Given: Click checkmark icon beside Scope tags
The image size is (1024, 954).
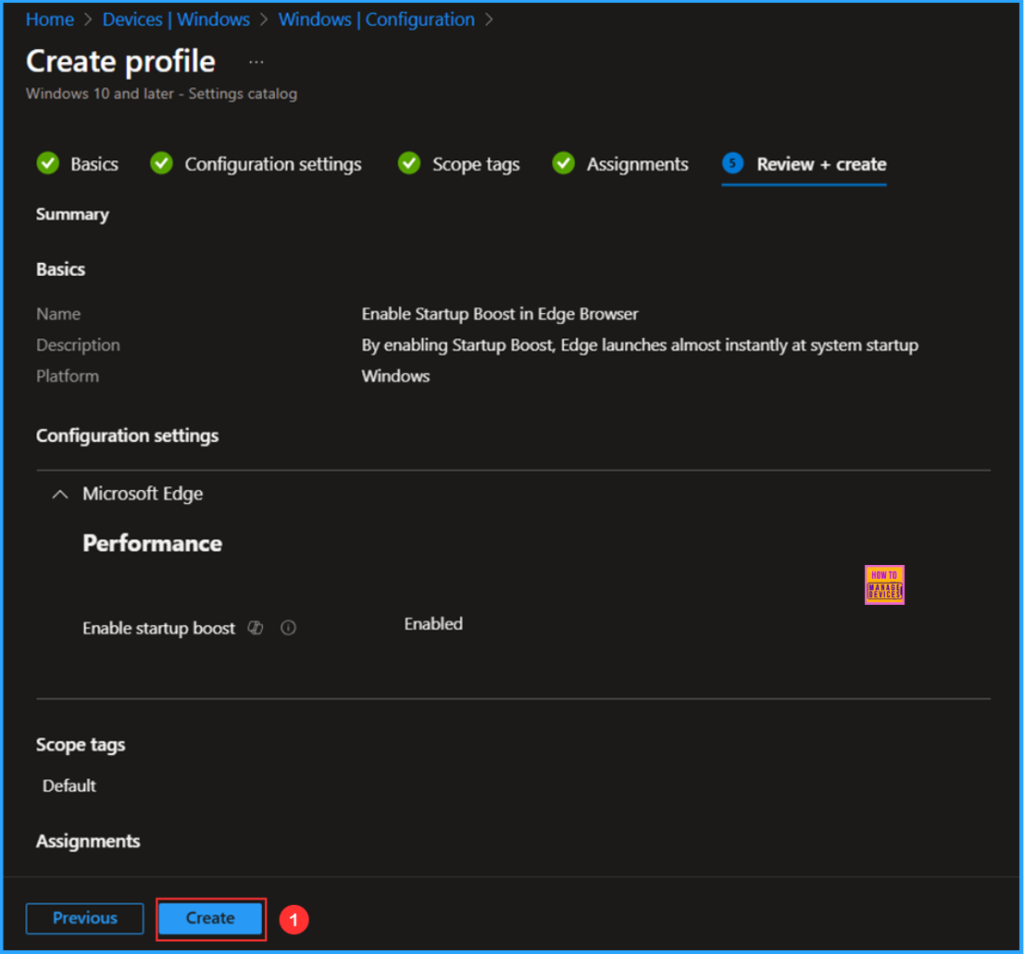Looking at the screenshot, I should click(409, 163).
